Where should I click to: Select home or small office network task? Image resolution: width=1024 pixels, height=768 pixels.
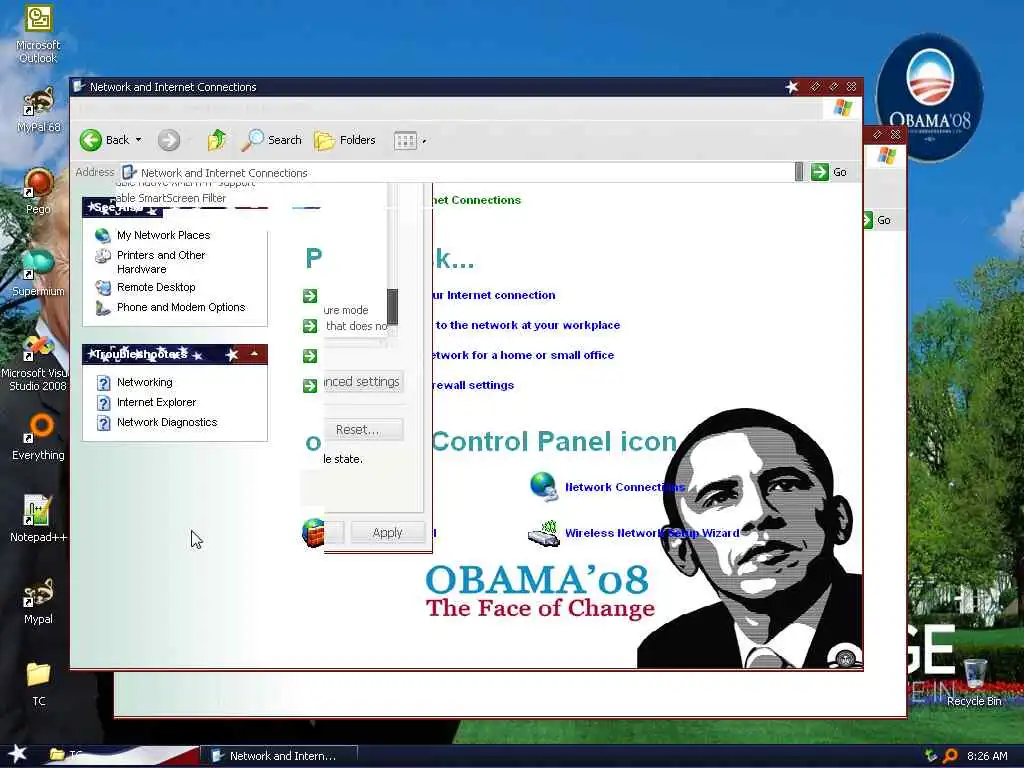523,355
